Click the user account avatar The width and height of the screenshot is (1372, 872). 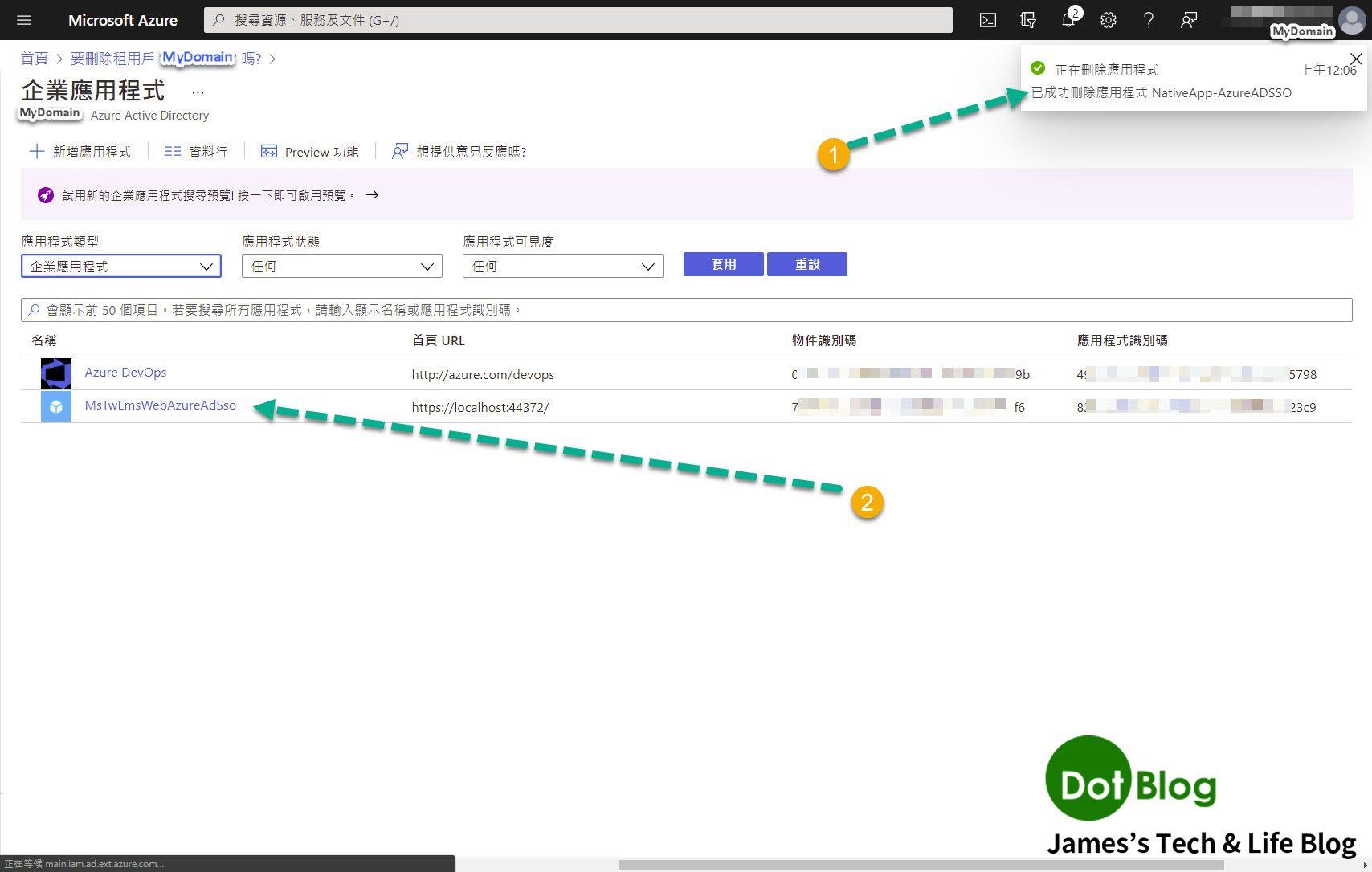(1351, 20)
